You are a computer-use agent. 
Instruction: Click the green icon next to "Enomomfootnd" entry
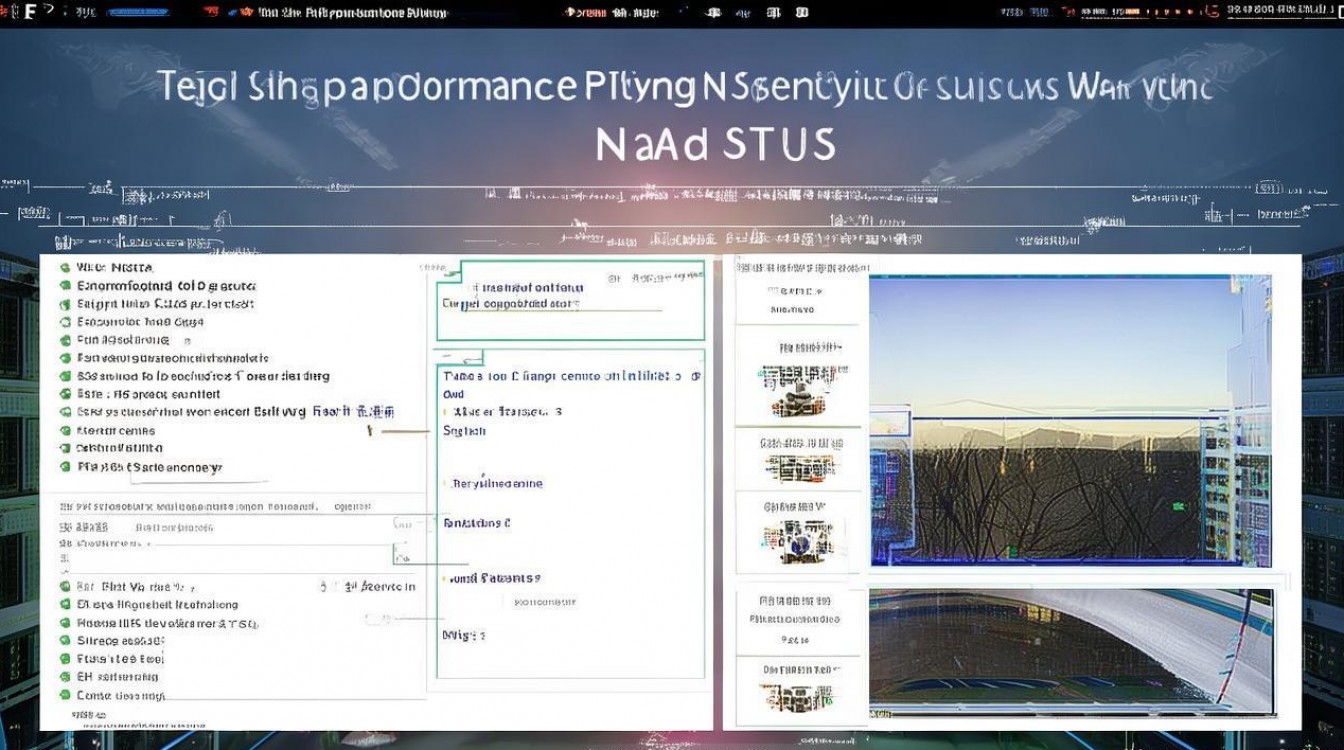(x=65, y=286)
